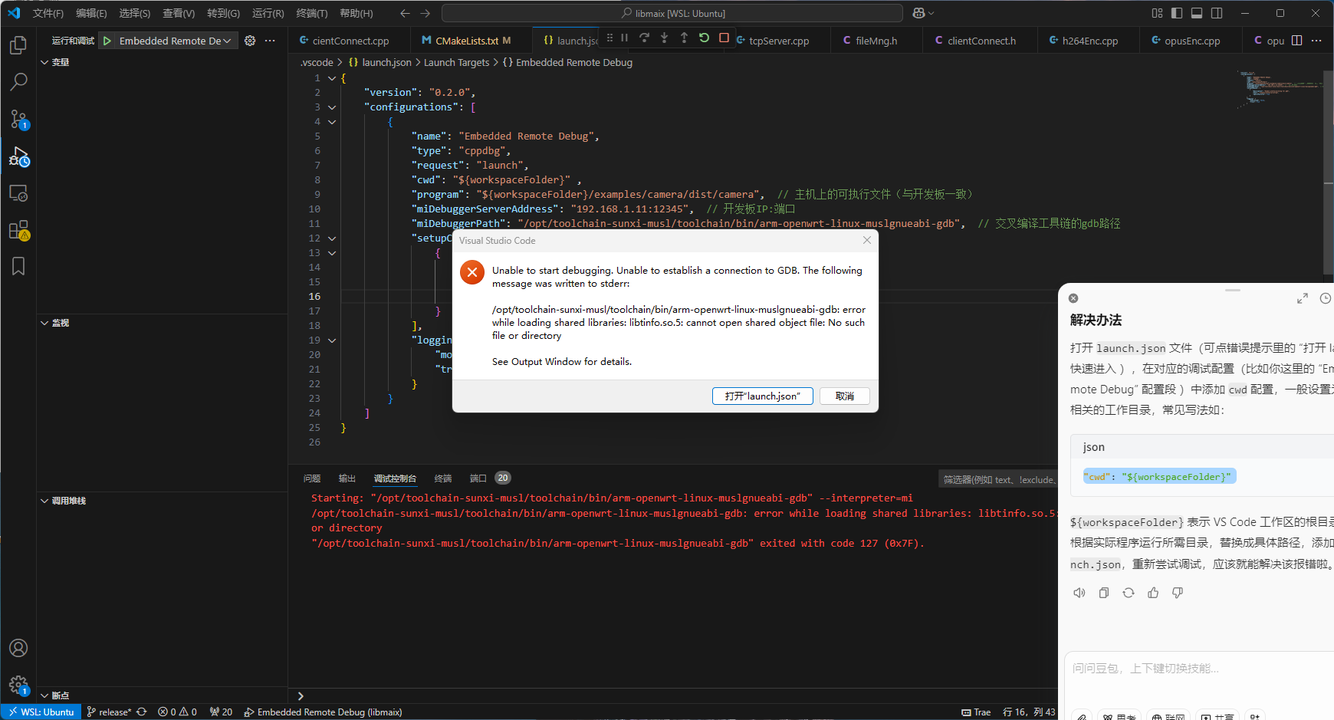
Task: Open errors and warnings count in status bar
Action: coord(177,712)
